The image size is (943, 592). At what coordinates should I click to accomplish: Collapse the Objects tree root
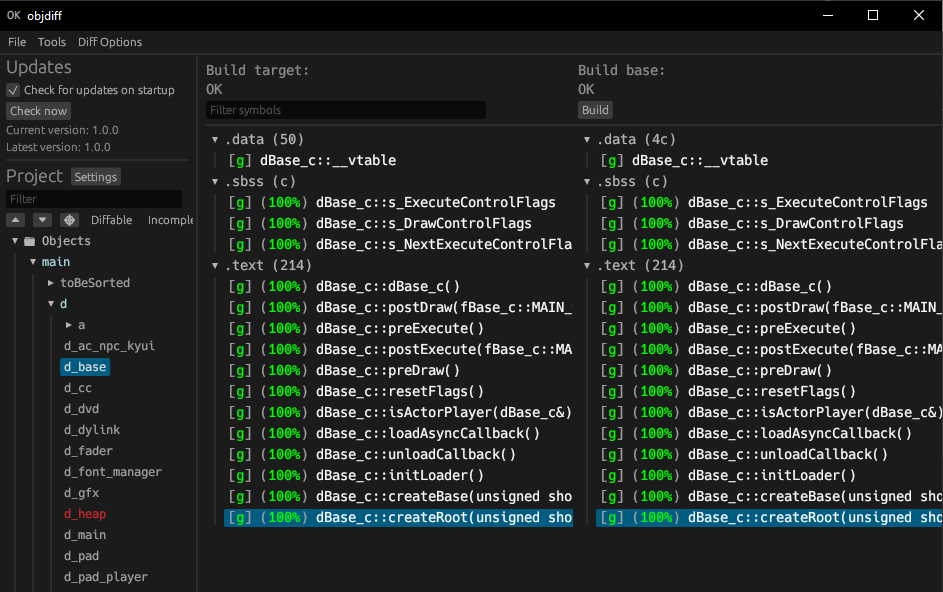click(15, 241)
